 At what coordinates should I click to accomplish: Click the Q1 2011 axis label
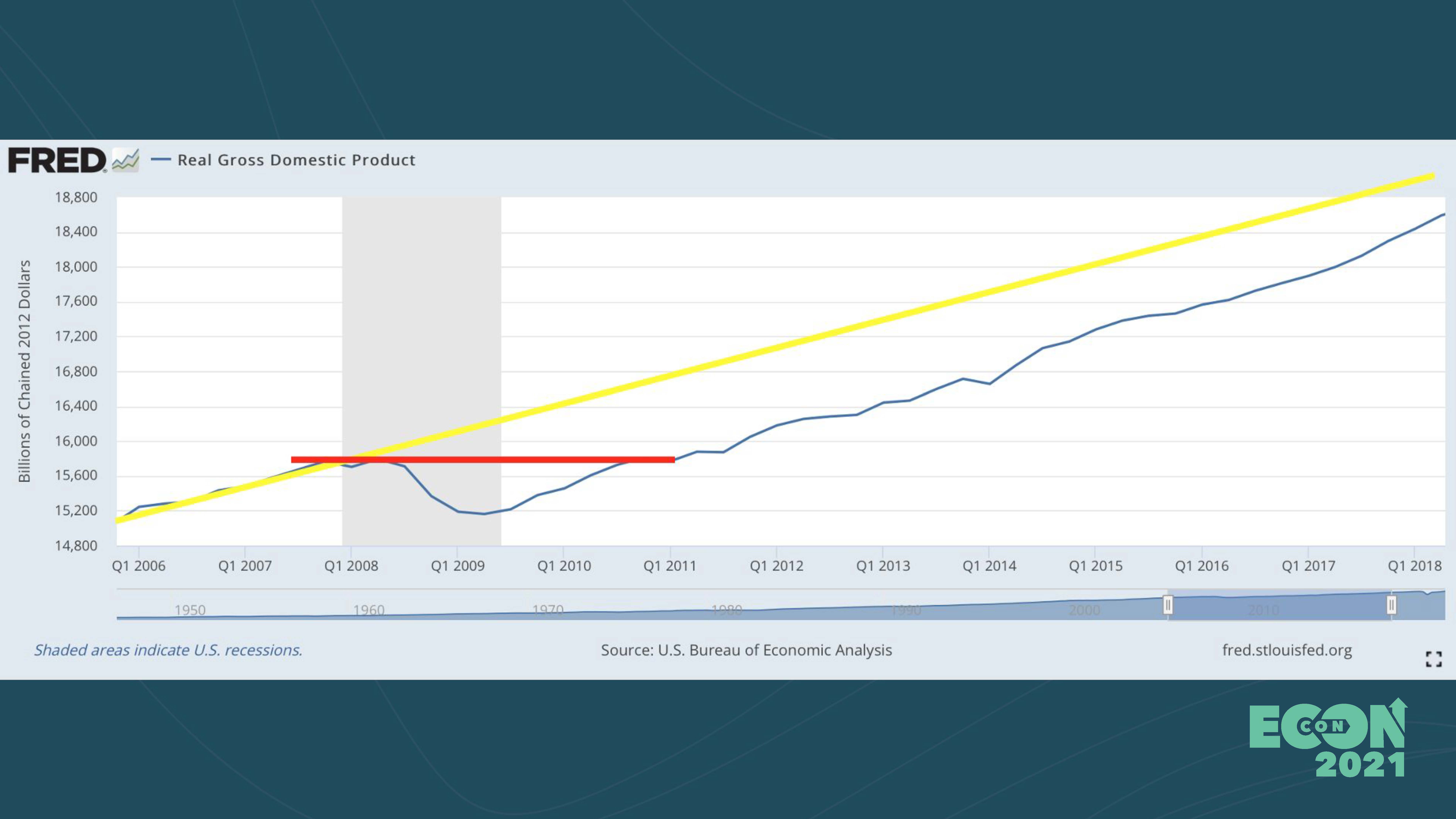tap(670, 566)
